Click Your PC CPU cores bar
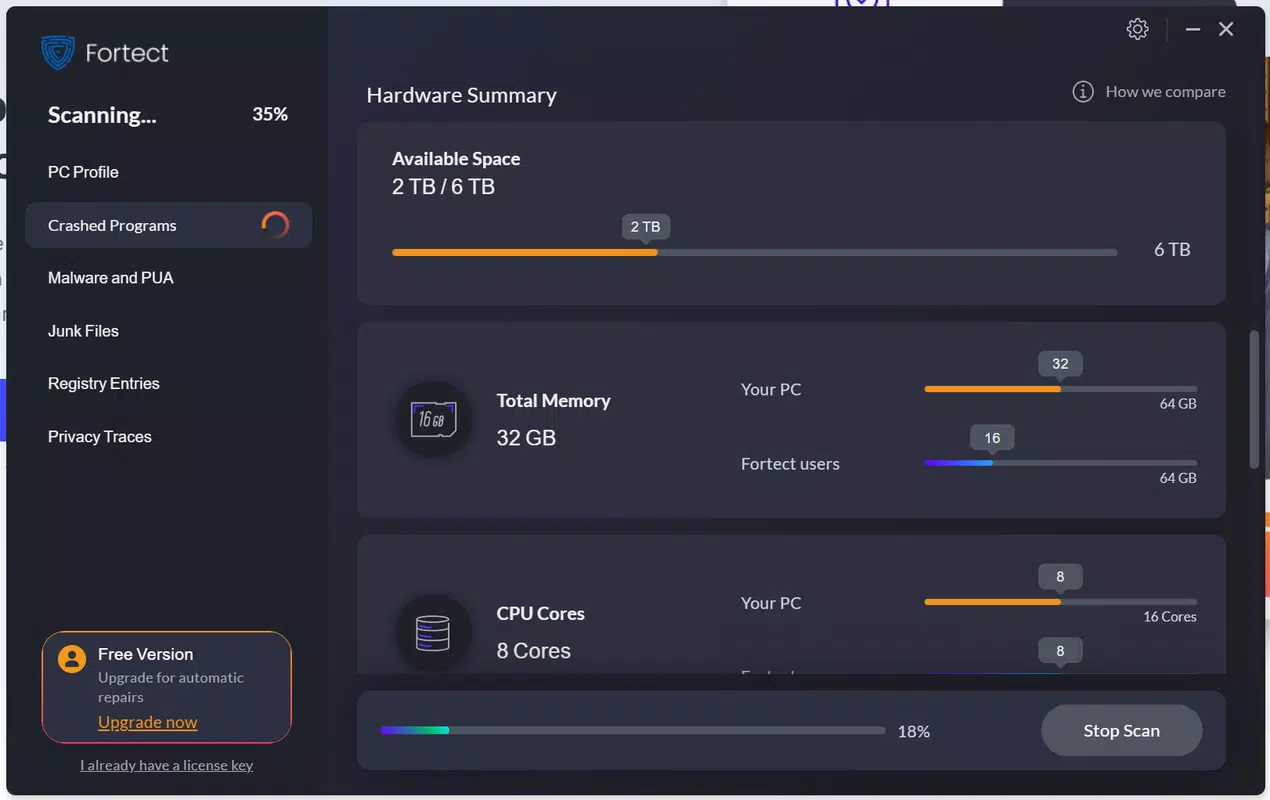The height and width of the screenshot is (800, 1270). 1061,602
